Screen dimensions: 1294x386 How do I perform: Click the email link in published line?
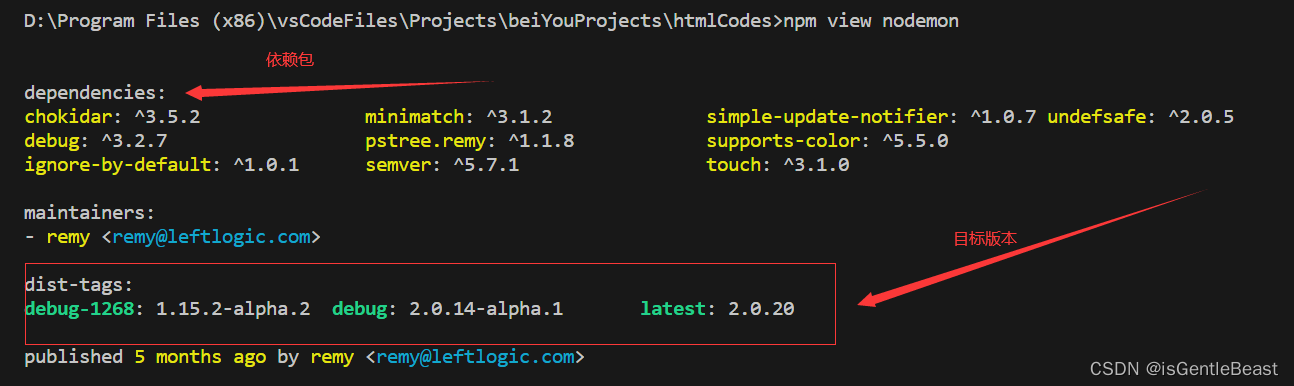(476, 357)
